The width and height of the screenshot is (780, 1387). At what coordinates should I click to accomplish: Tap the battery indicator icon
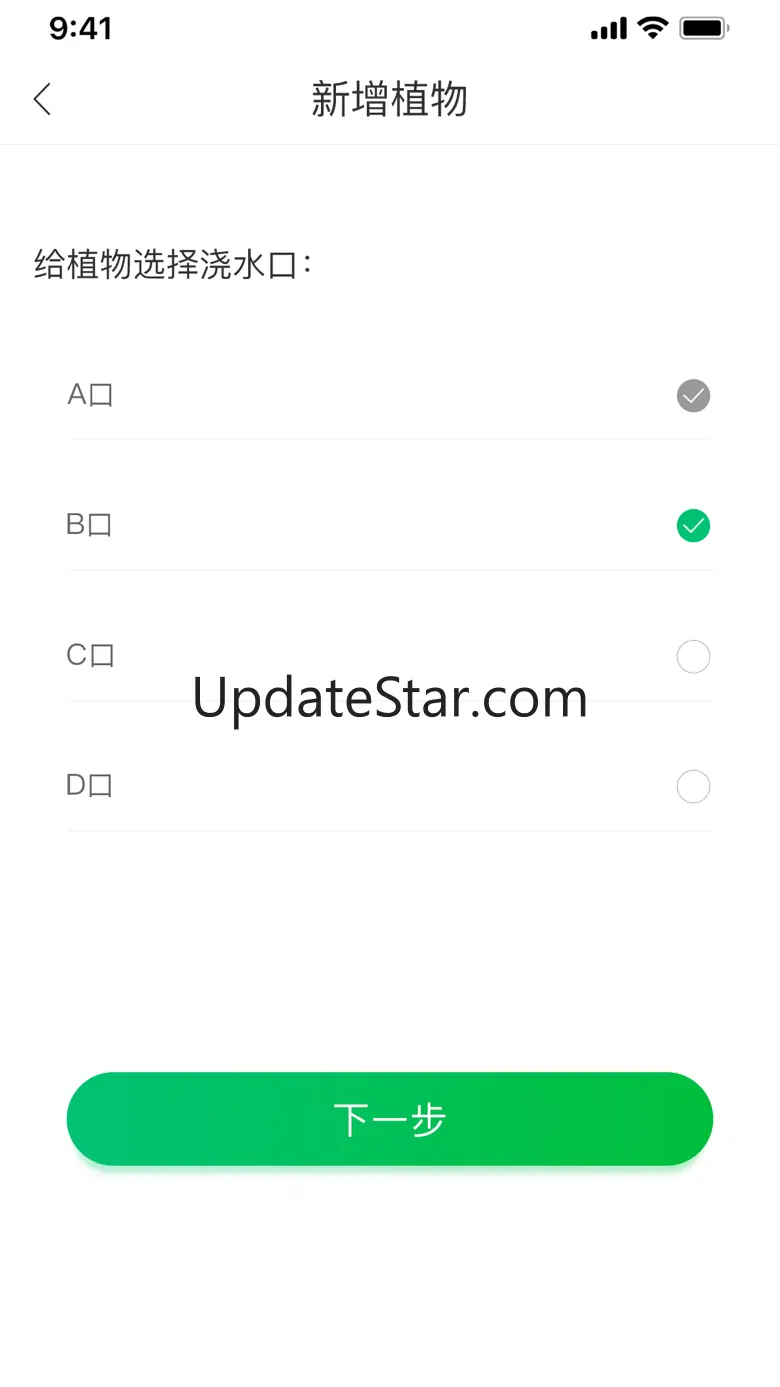[x=704, y=28]
